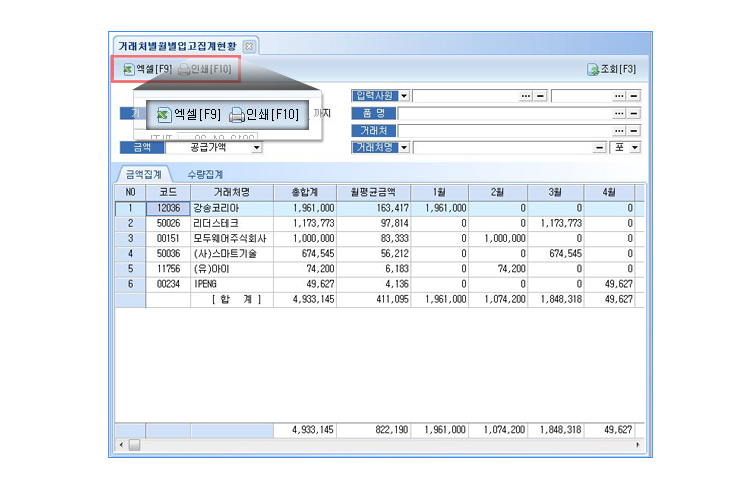
Task: Open lookup (...) button for 품명 field
Action: point(620,113)
